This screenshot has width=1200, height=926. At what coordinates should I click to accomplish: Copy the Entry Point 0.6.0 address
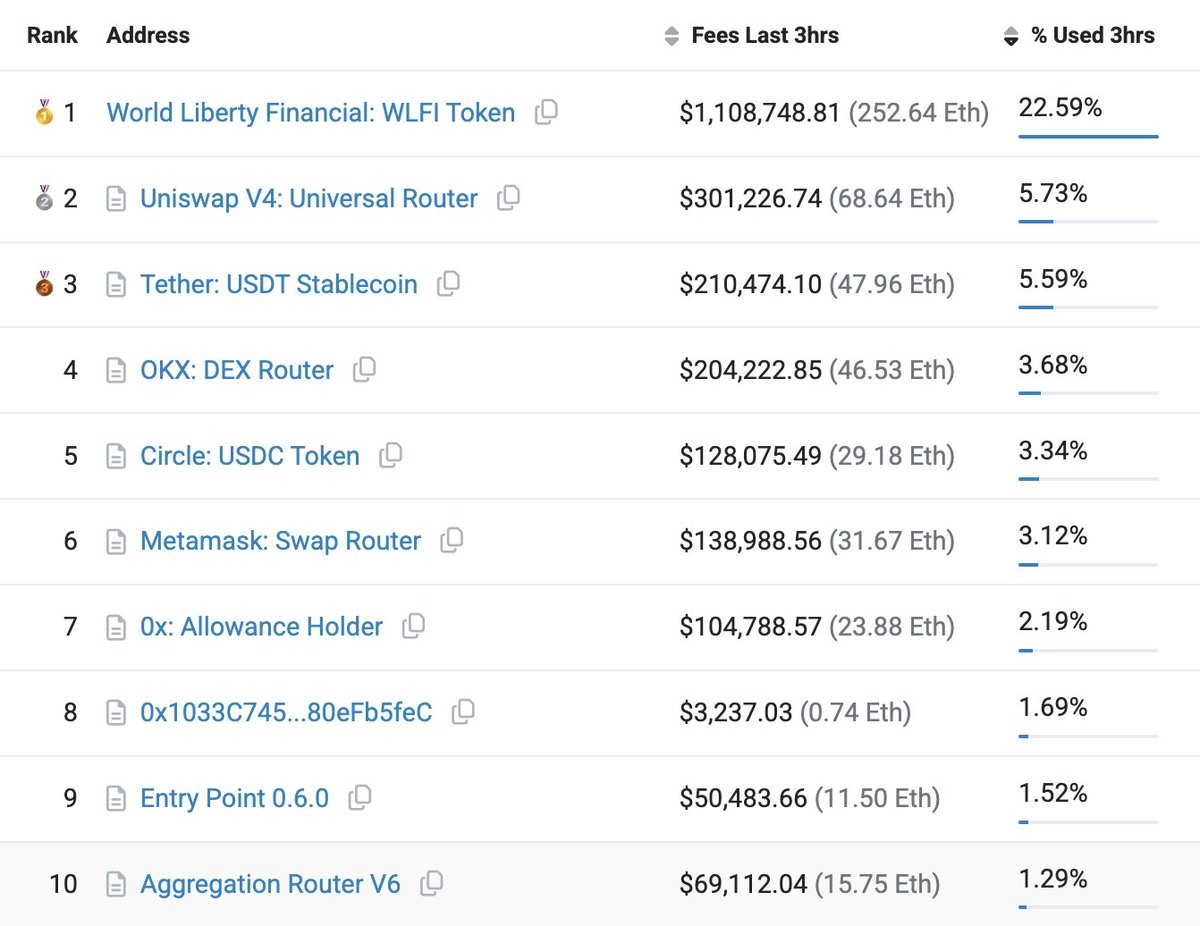point(360,798)
